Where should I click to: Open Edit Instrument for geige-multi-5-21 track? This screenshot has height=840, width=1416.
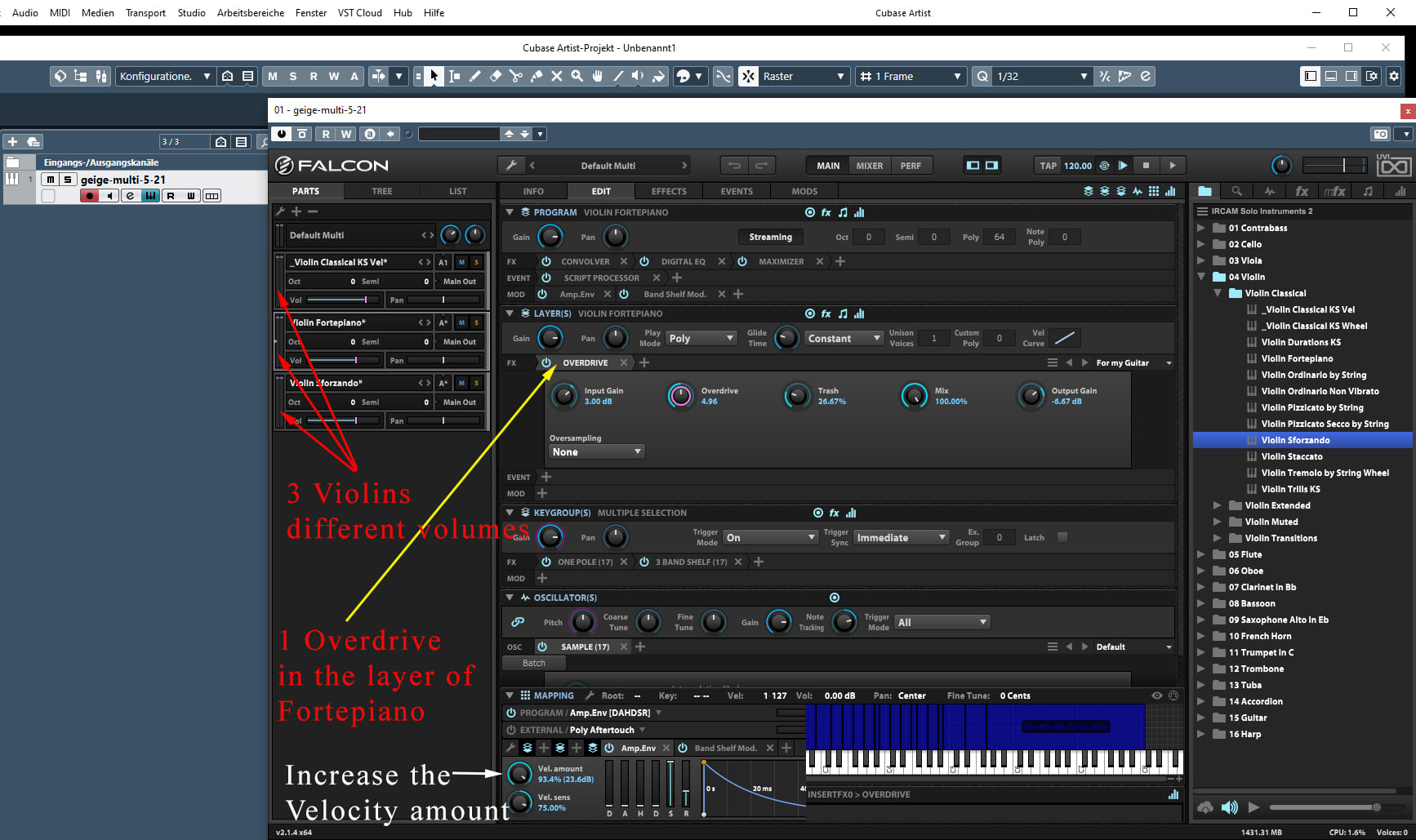click(130, 196)
